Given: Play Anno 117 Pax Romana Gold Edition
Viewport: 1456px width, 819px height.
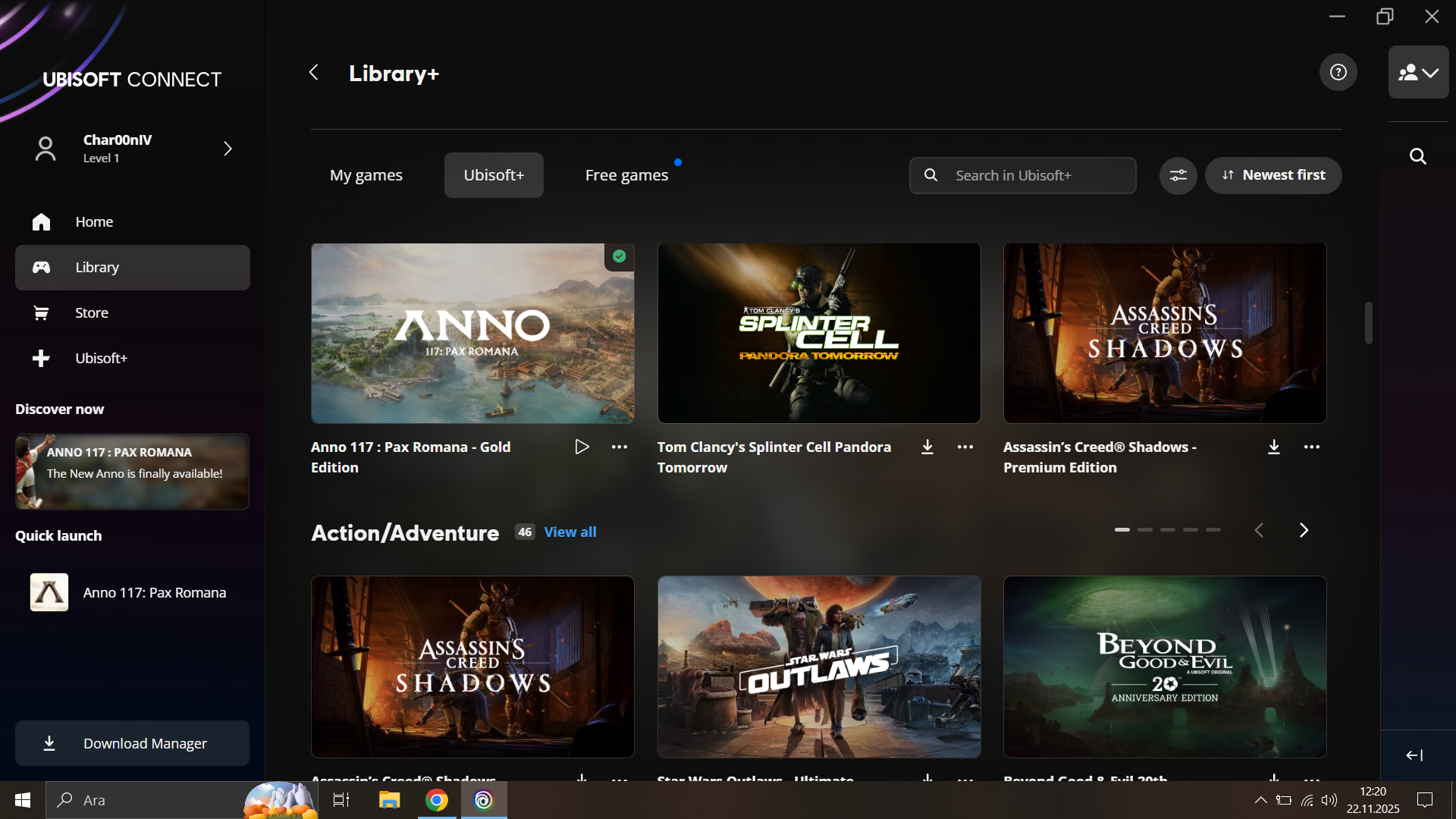Looking at the screenshot, I should click(582, 447).
